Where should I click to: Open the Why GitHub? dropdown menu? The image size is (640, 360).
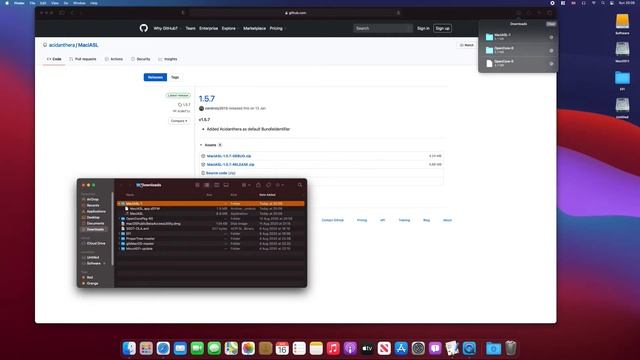pos(167,28)
